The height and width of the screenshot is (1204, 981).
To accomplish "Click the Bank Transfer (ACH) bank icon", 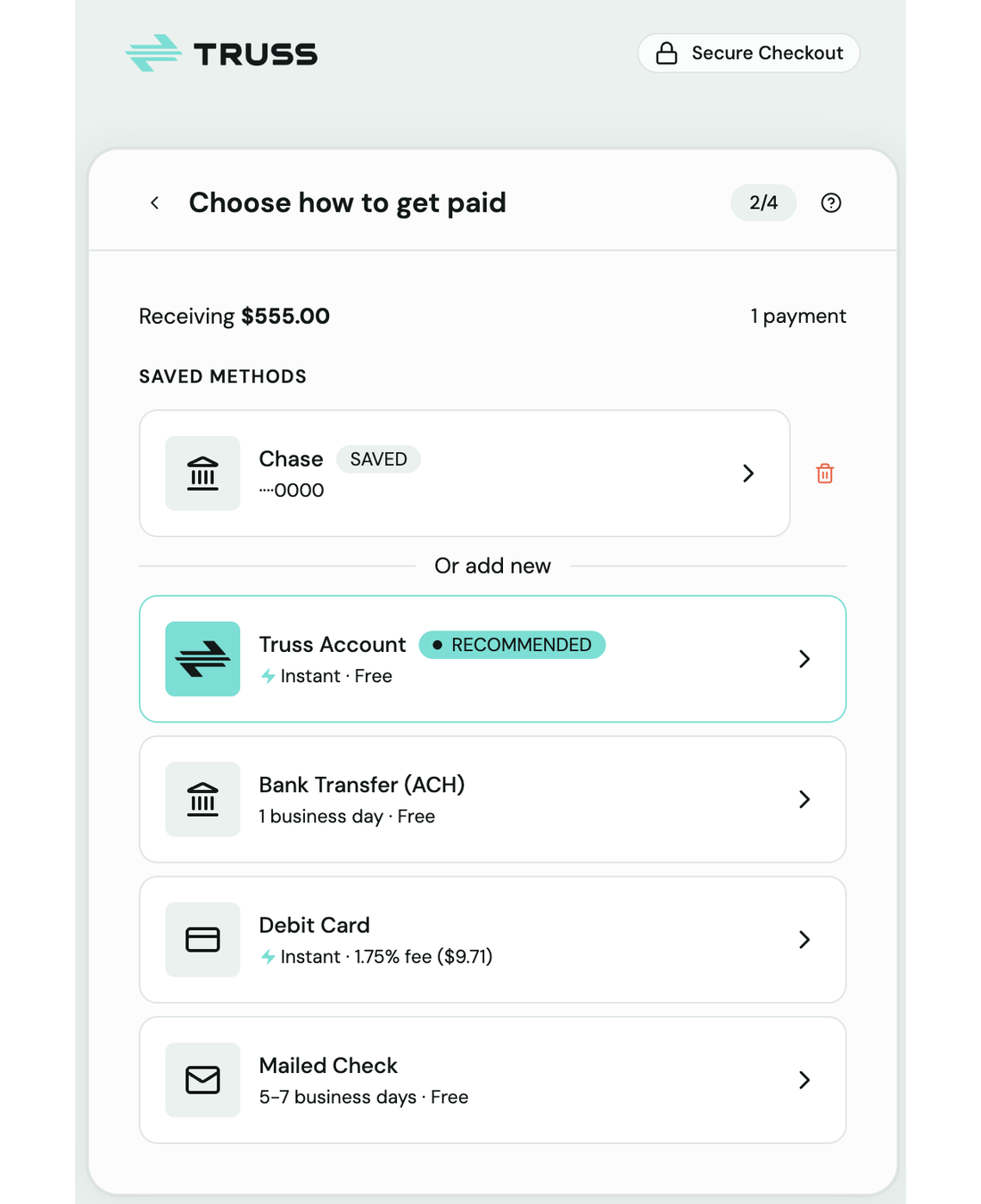I will click(x=202, y=799).
